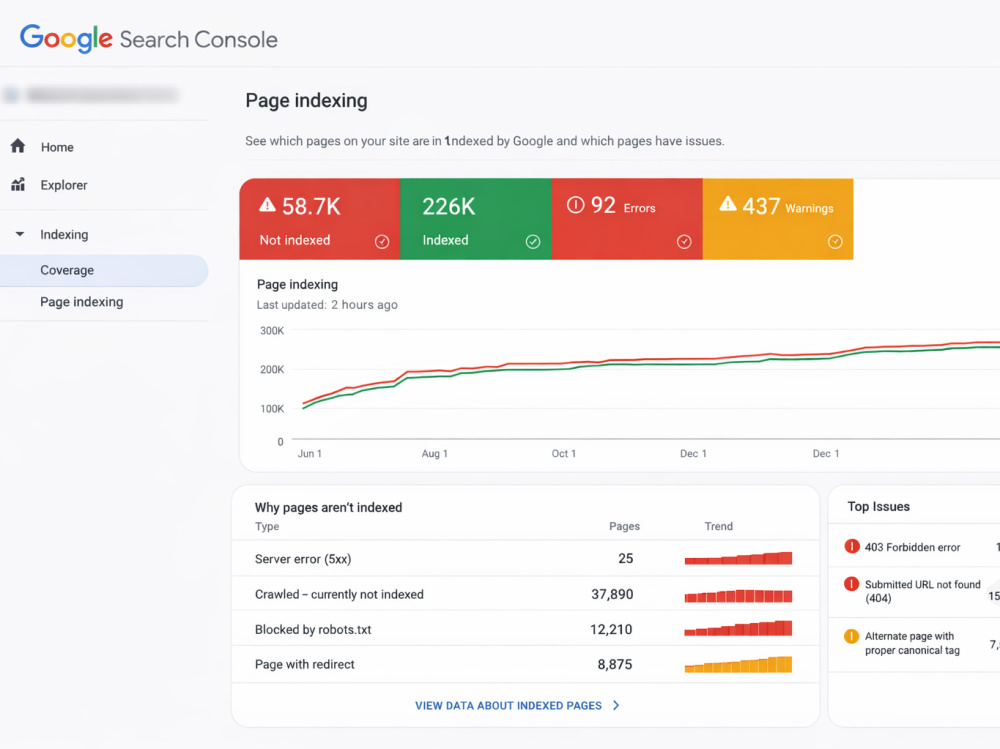The image size is (1000, 749).
Task: Click the Explorer chart icon
Action: (x=18, y=184)
